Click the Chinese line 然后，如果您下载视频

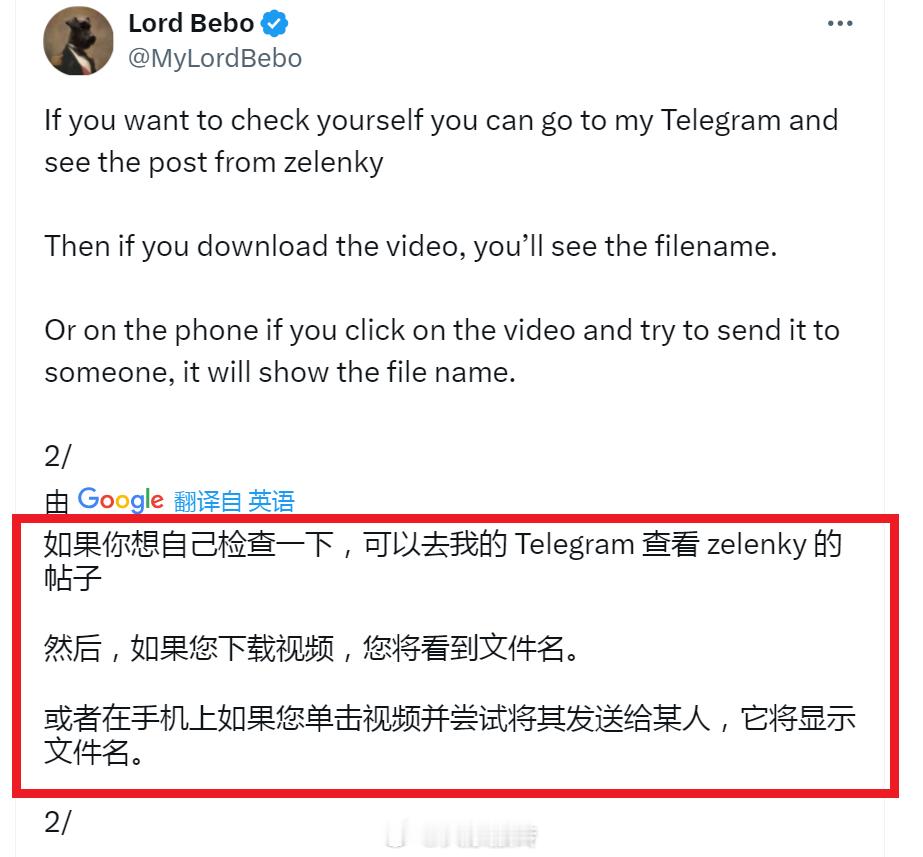pyautogui.click(x=310, y=648)
